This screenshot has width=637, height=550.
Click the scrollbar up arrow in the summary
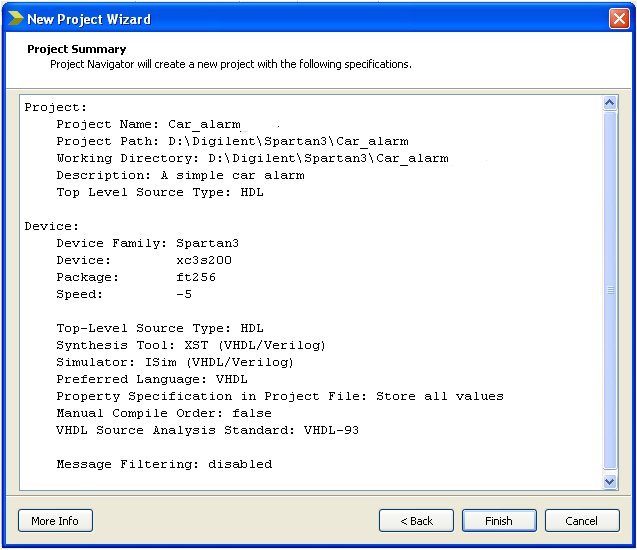pos(610,103)
